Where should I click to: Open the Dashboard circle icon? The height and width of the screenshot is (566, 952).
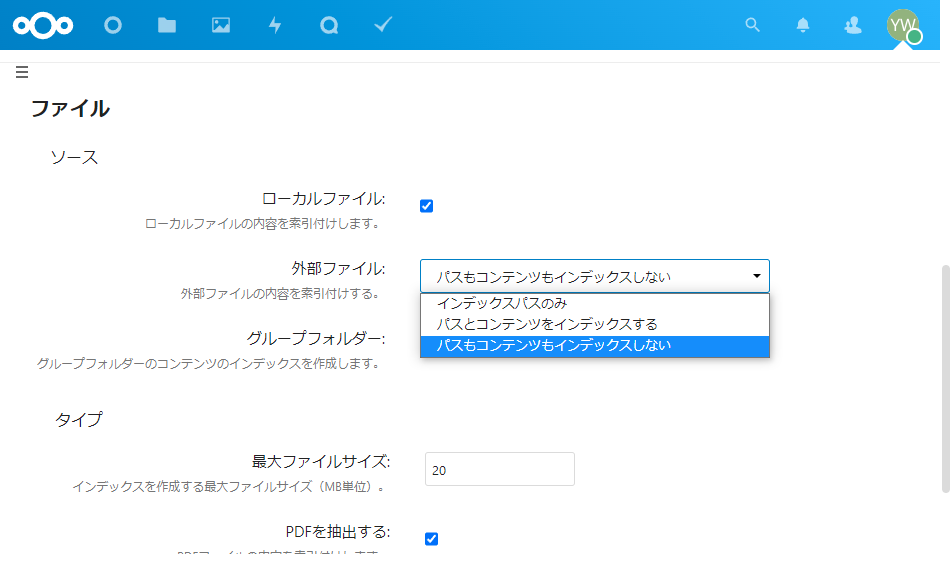tap(113, 25)
